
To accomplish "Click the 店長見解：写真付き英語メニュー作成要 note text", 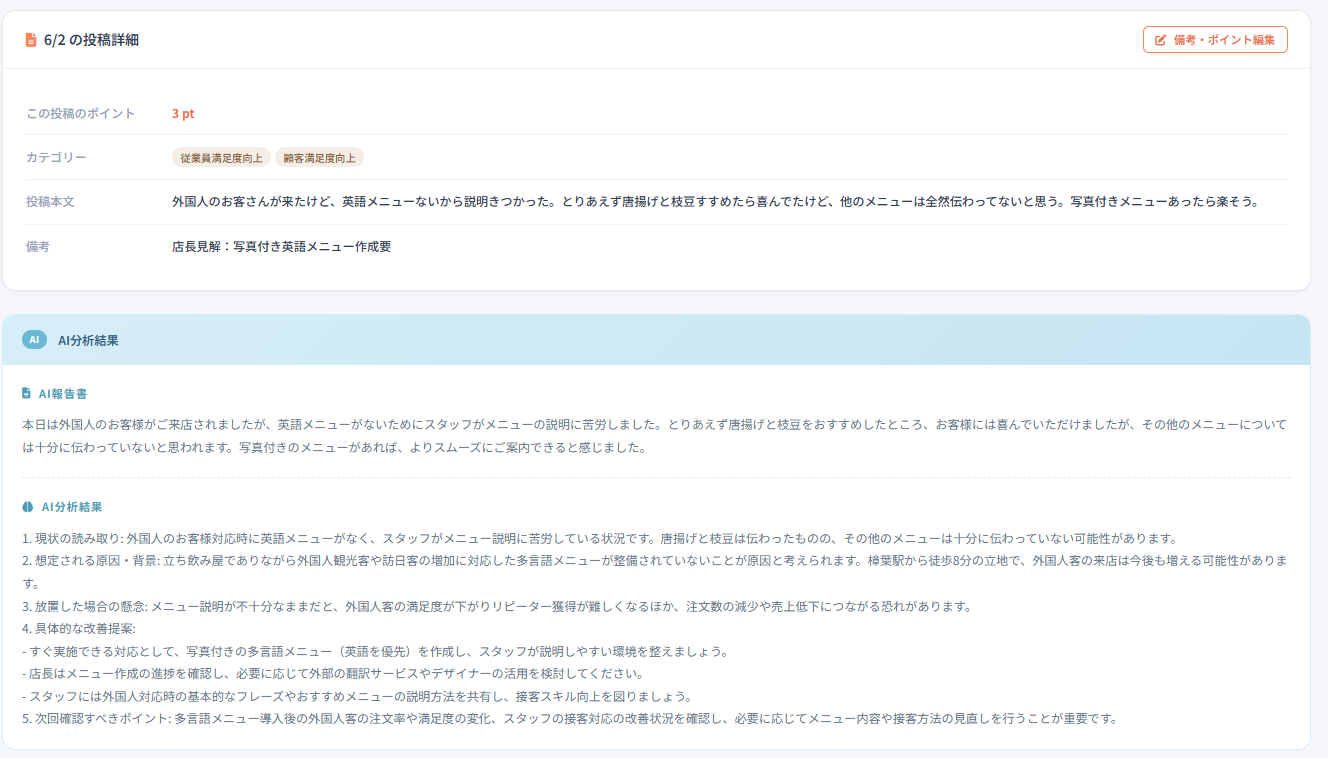I will [x=281, y=246].
